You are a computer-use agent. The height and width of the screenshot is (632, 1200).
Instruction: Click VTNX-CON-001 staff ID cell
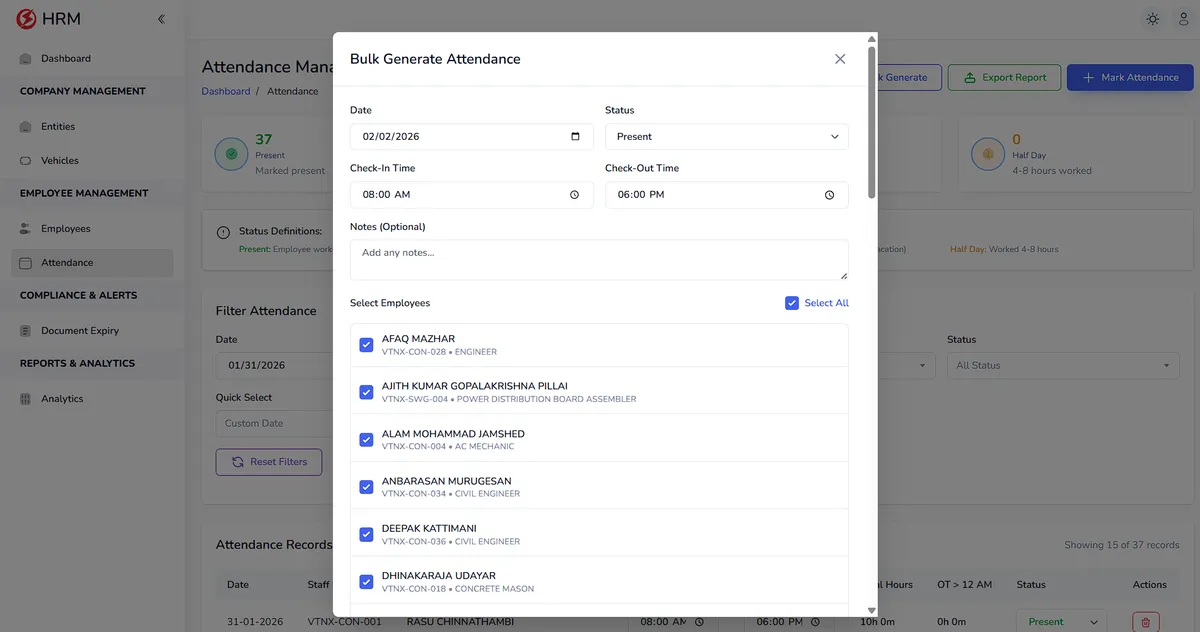coord(345,622)
